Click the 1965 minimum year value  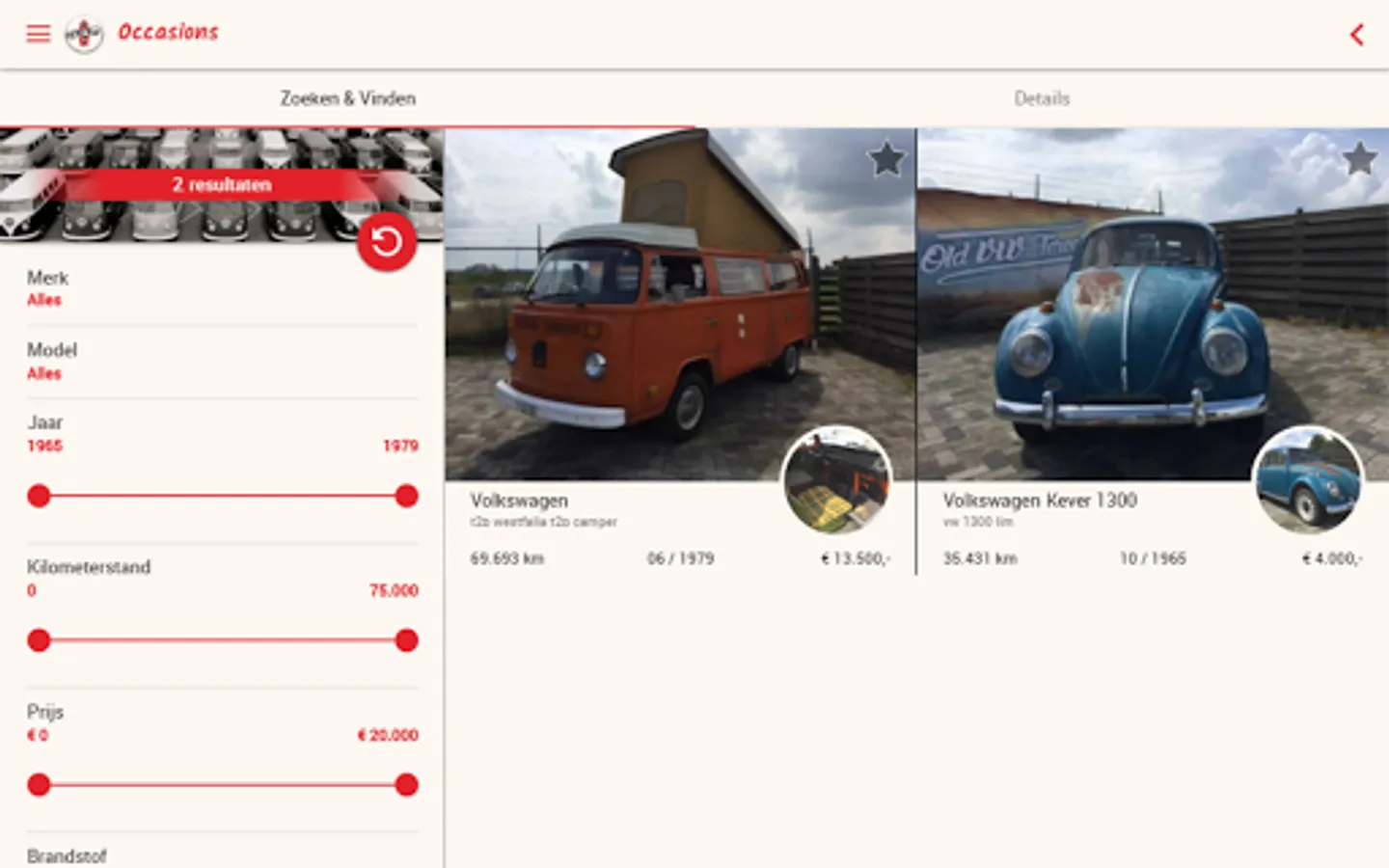(x=44, y=446)
